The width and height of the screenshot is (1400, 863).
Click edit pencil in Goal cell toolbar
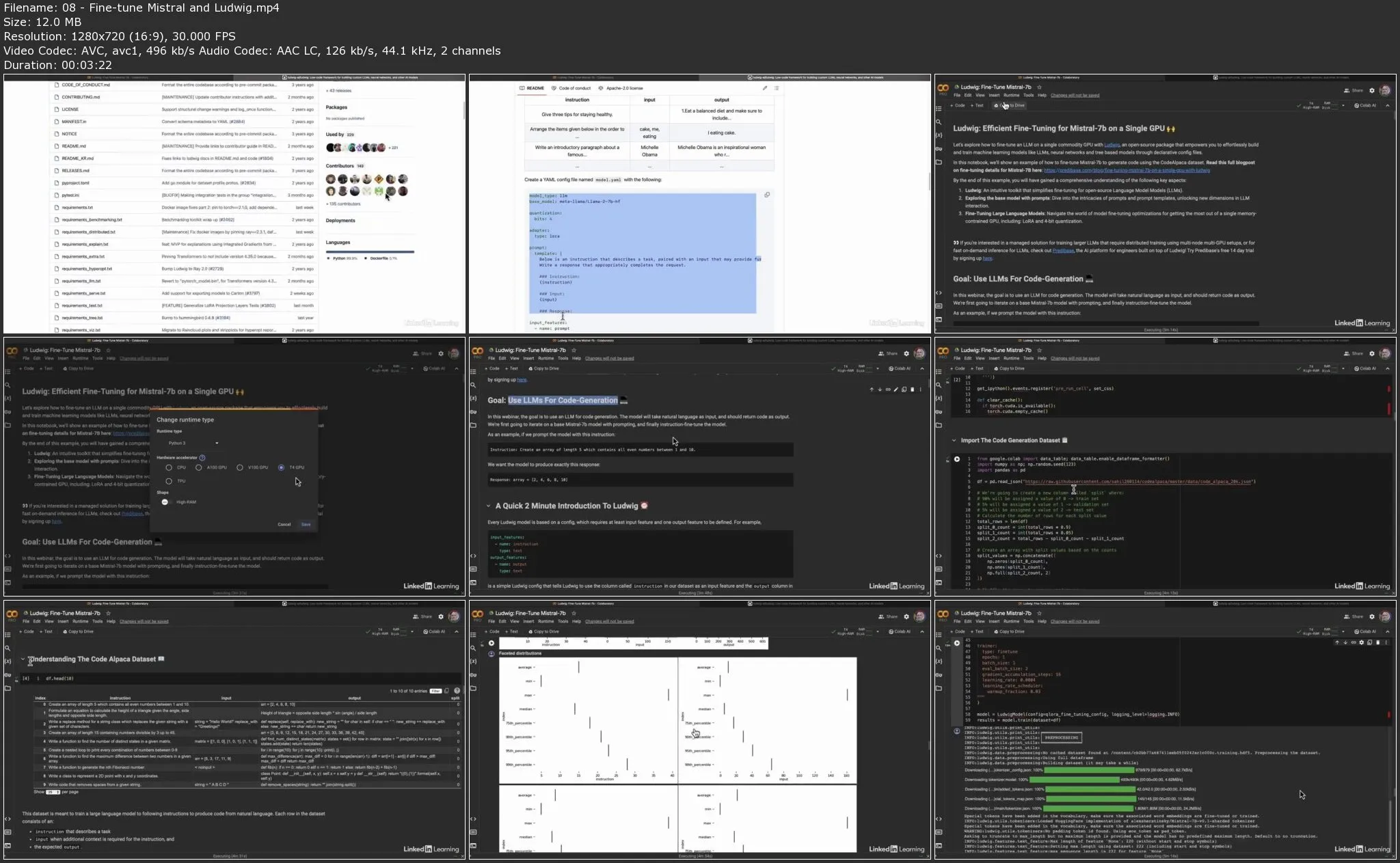(896, 389)
